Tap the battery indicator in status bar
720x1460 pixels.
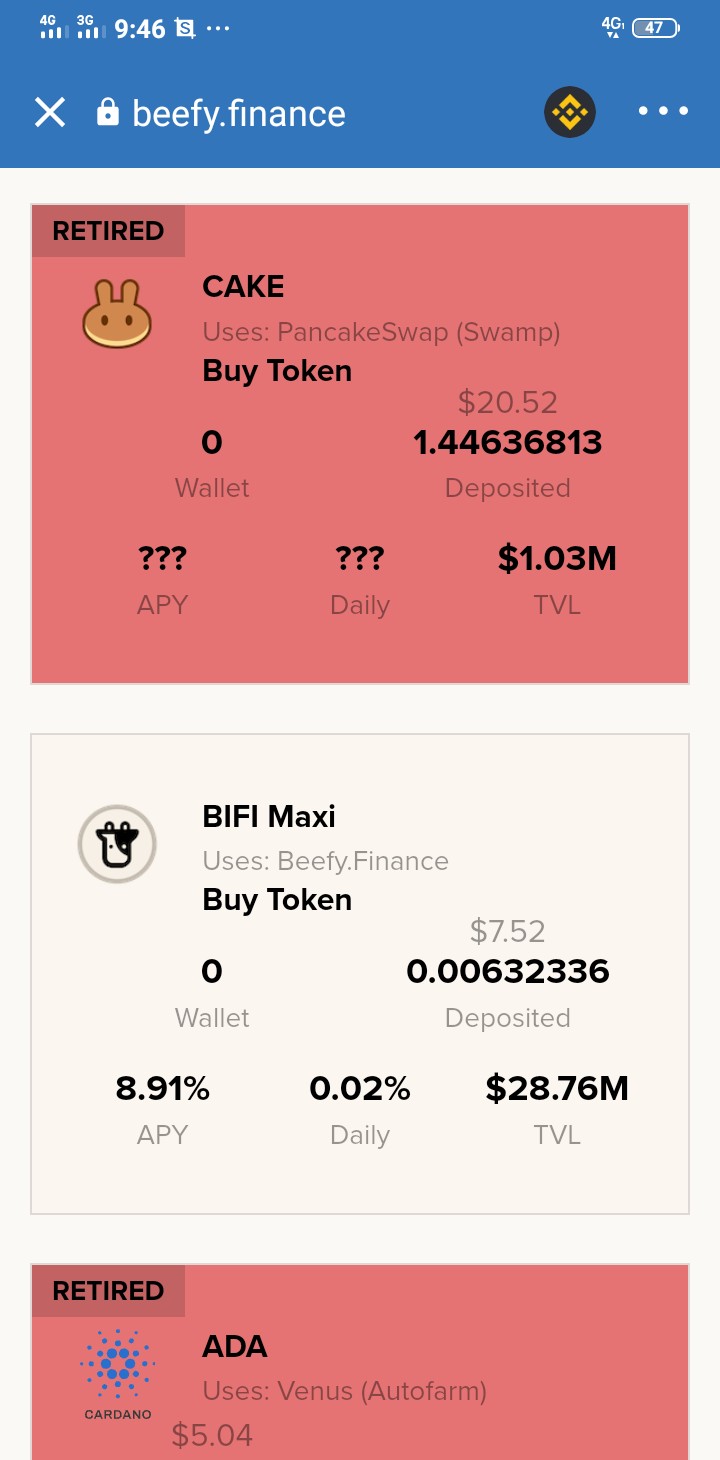656,28
